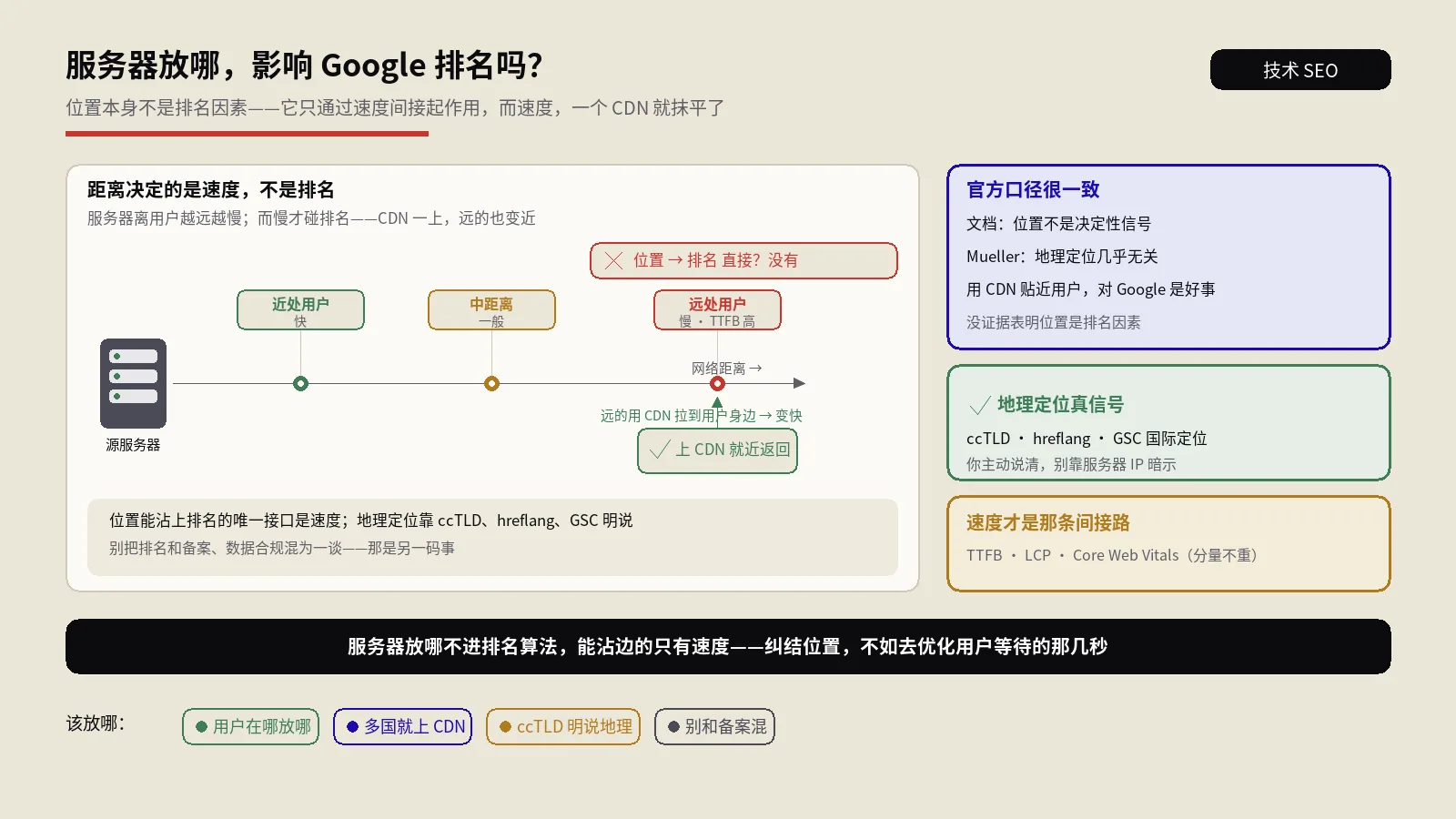Click text 远的用 CDN 拉到用户身边→变快
This screenshot has width=1456, height=819.
coord(701,416)
